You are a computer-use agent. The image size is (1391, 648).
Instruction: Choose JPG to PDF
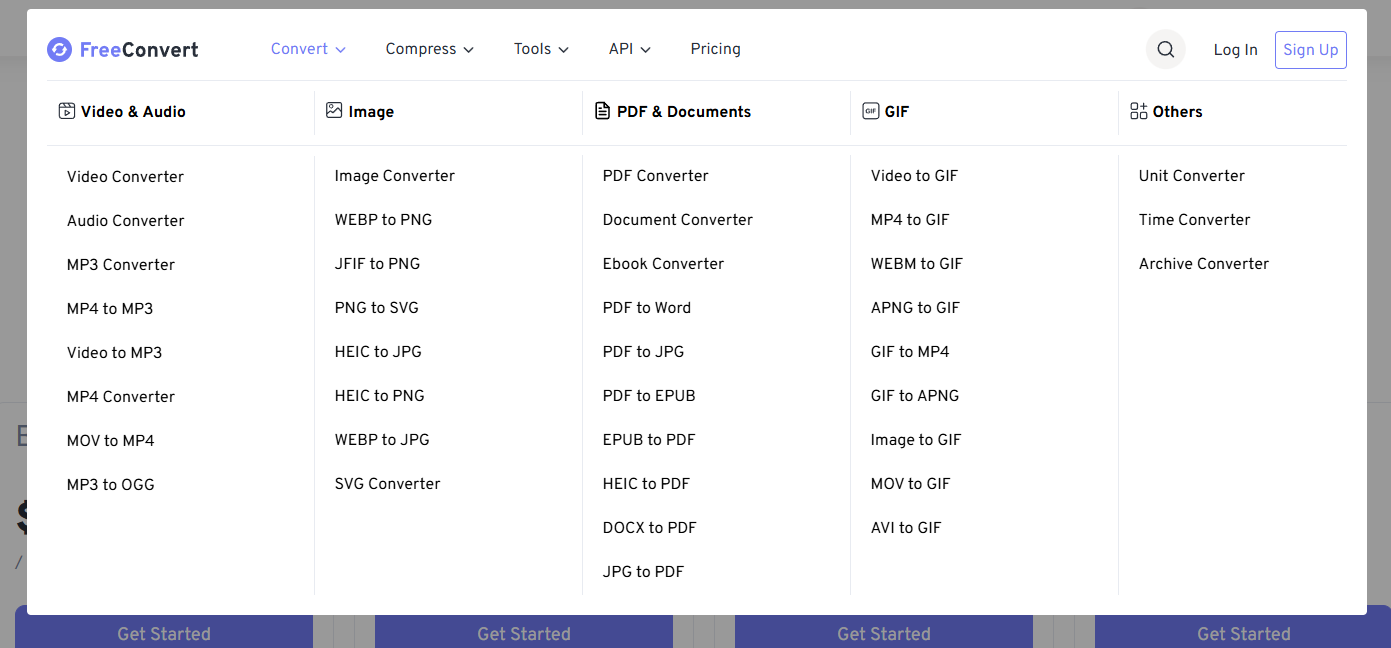pyautogui.click(x=644, y=572)
